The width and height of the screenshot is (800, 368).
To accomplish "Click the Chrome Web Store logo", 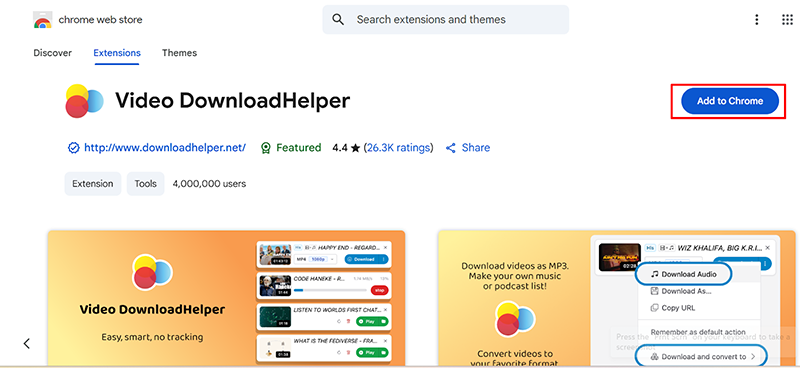I will pos(42,20).
